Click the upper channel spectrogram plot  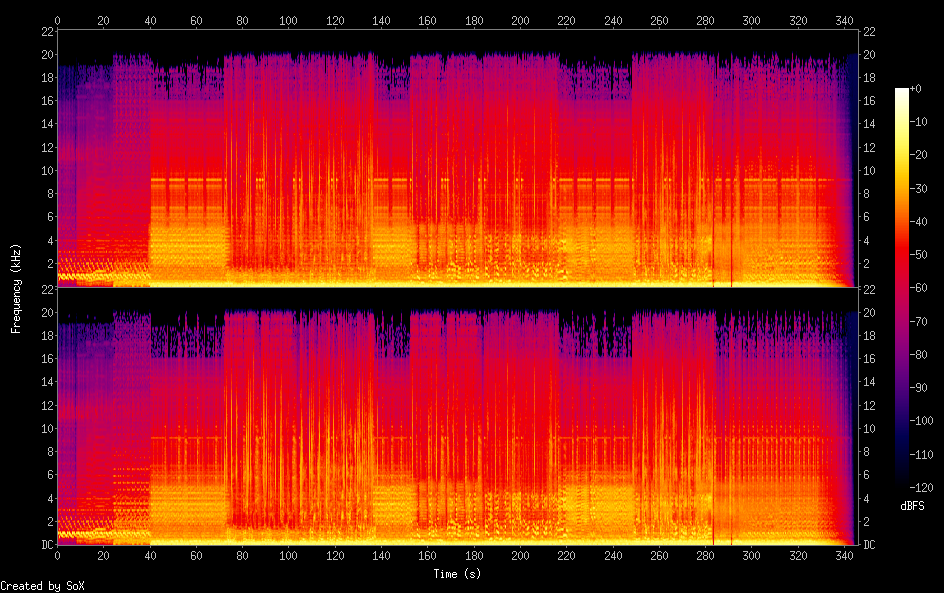tap(457, 160)
